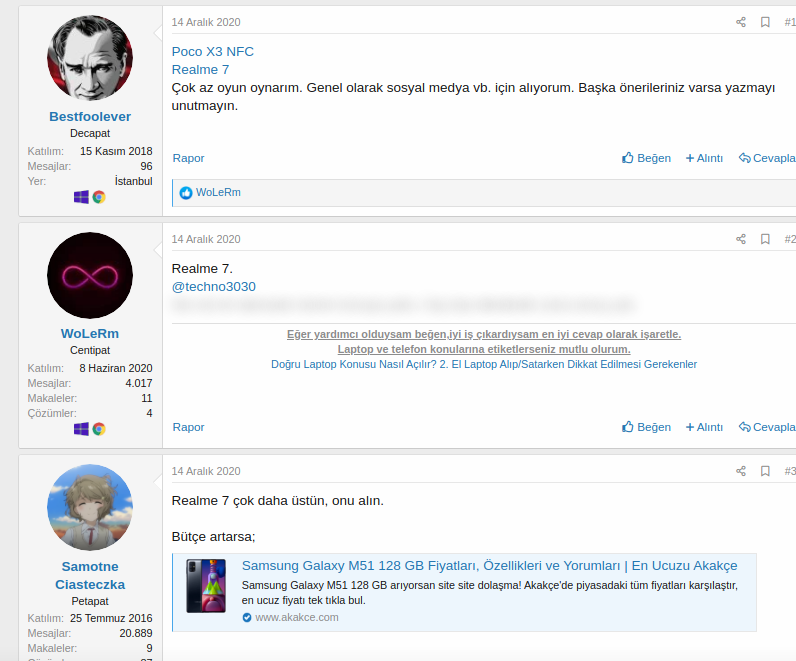The width and height of the screenshot is (796, 661).
Task: Open Doğru Laptop Konusu Nasıl Açılır link
Action: 354,364
